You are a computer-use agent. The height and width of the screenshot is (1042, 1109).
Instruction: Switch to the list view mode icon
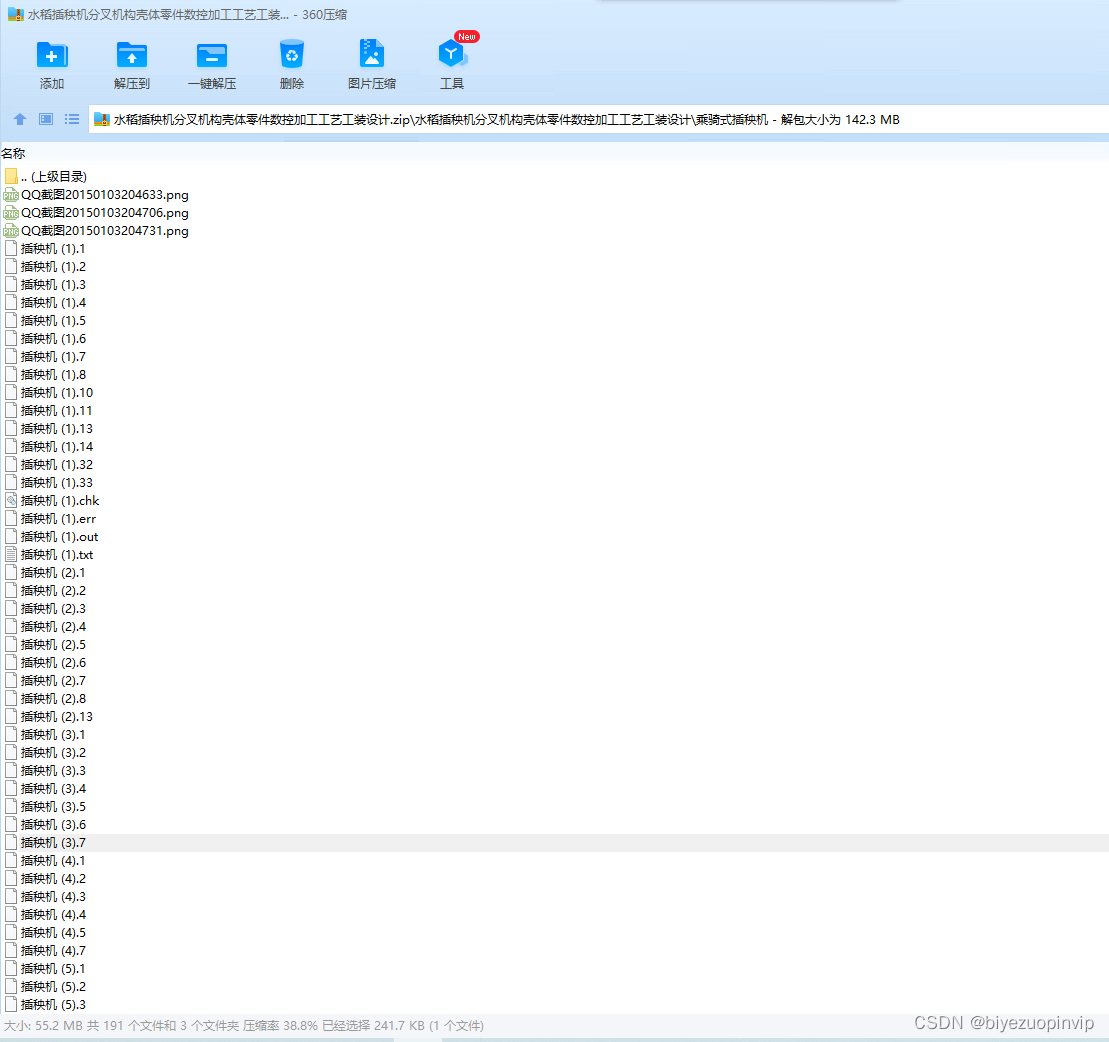(71, 119)
